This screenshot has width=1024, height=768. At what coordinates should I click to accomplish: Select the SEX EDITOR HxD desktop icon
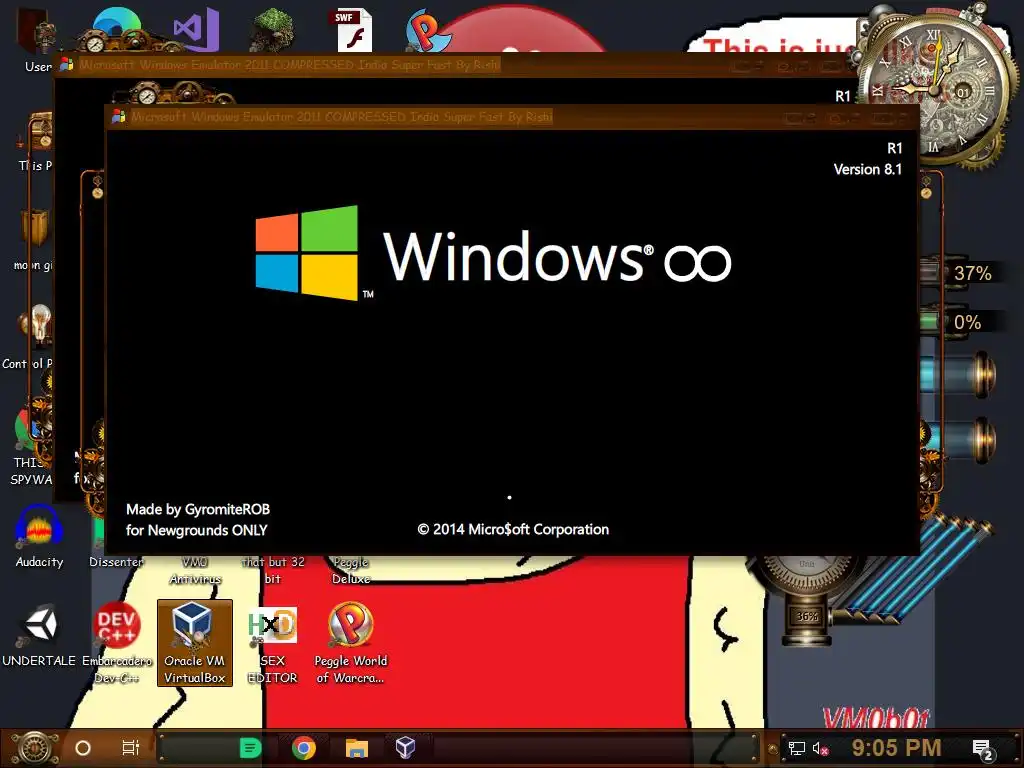pyautogui.click(x=272, y=644)
